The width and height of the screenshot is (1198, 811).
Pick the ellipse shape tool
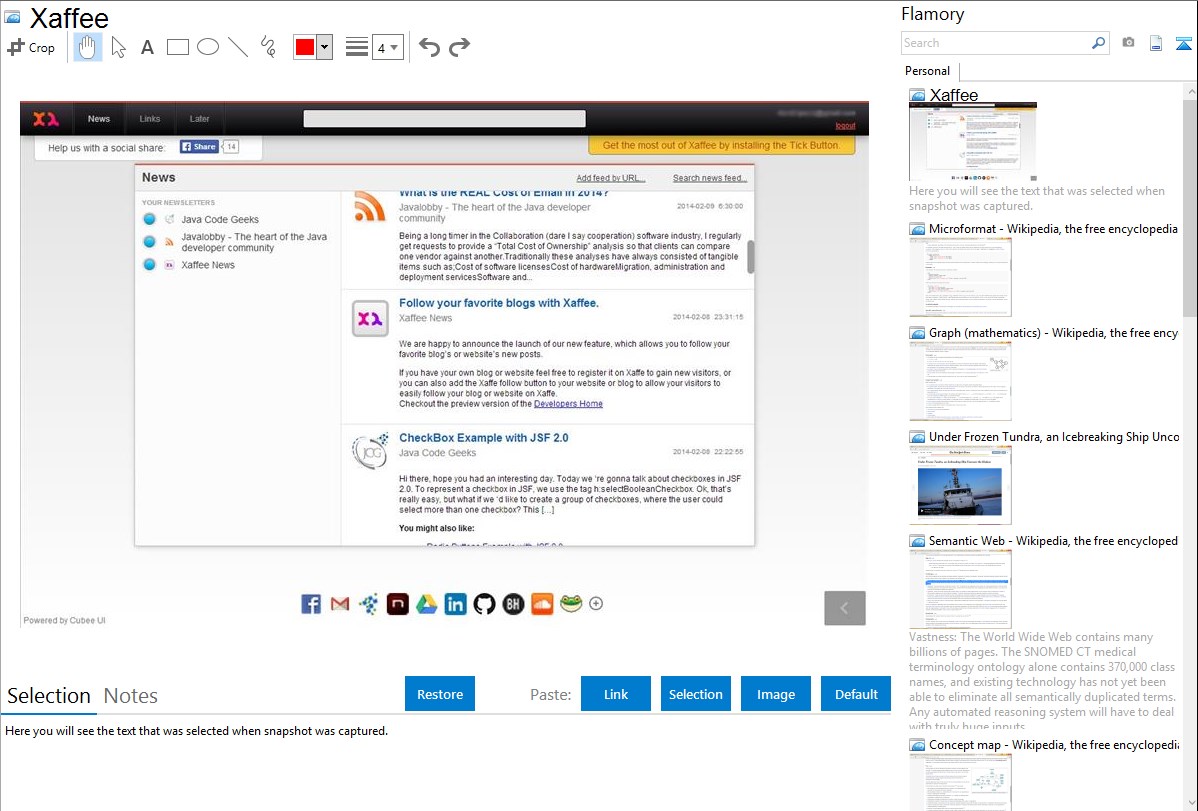tap(208, 47)
